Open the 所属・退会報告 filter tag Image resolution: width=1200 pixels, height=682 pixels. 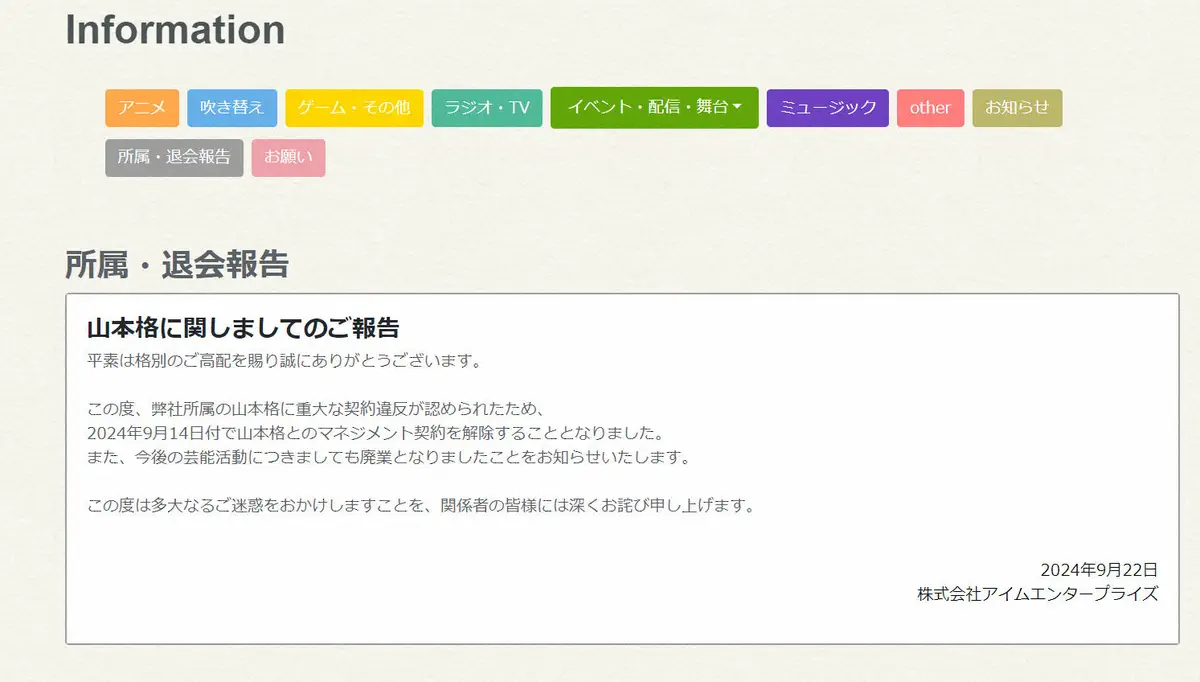[174, 157]
